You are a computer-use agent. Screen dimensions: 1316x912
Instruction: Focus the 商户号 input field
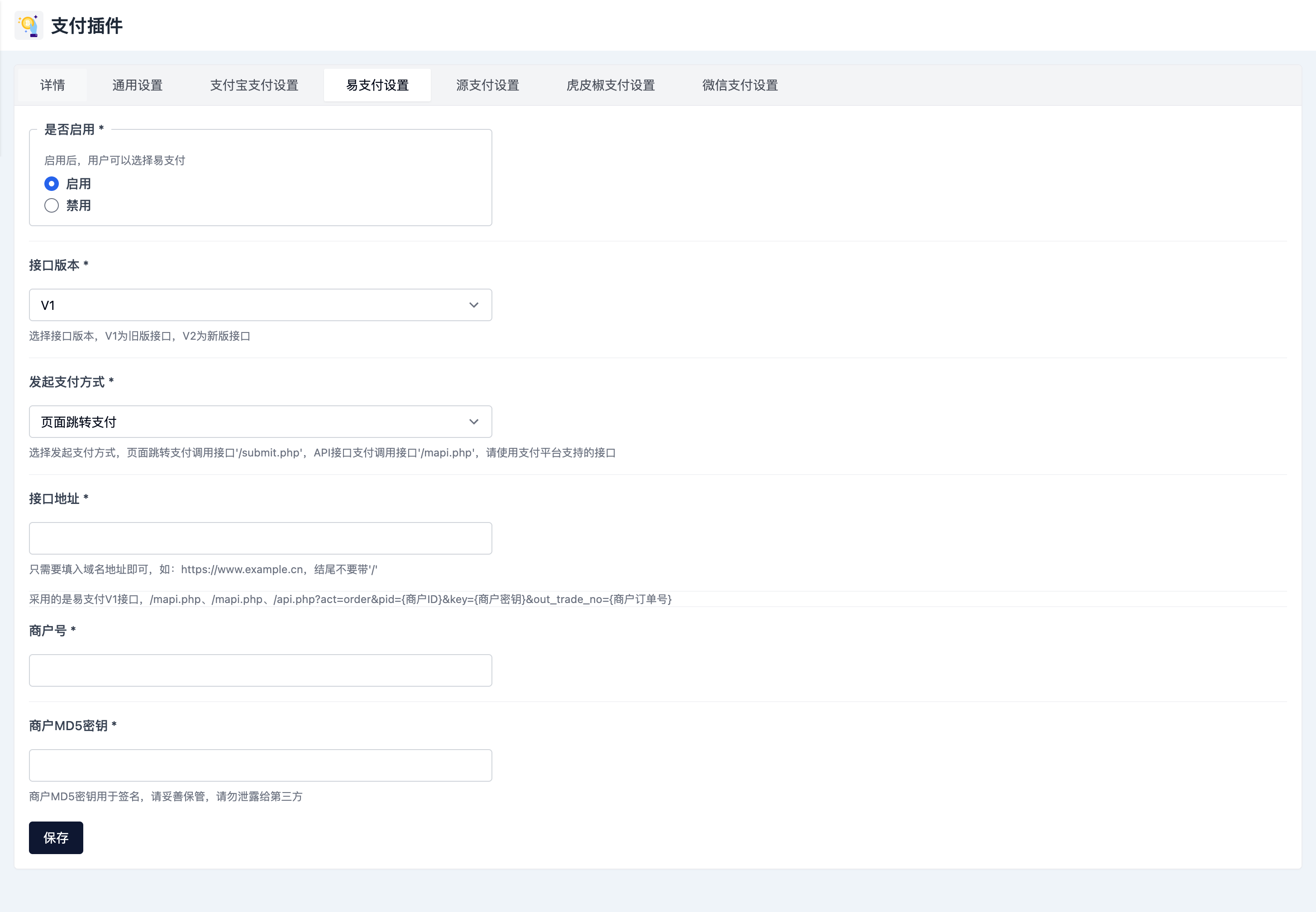click(x=260, y=670)
